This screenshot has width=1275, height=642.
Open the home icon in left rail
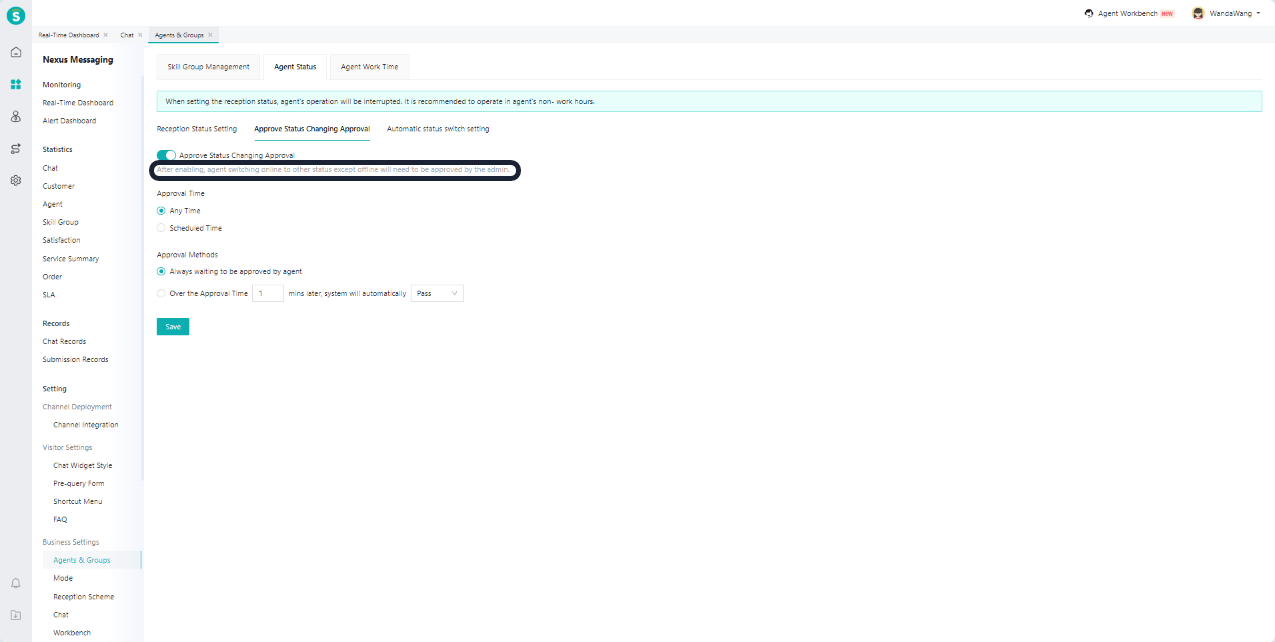[x=15, y=52]
